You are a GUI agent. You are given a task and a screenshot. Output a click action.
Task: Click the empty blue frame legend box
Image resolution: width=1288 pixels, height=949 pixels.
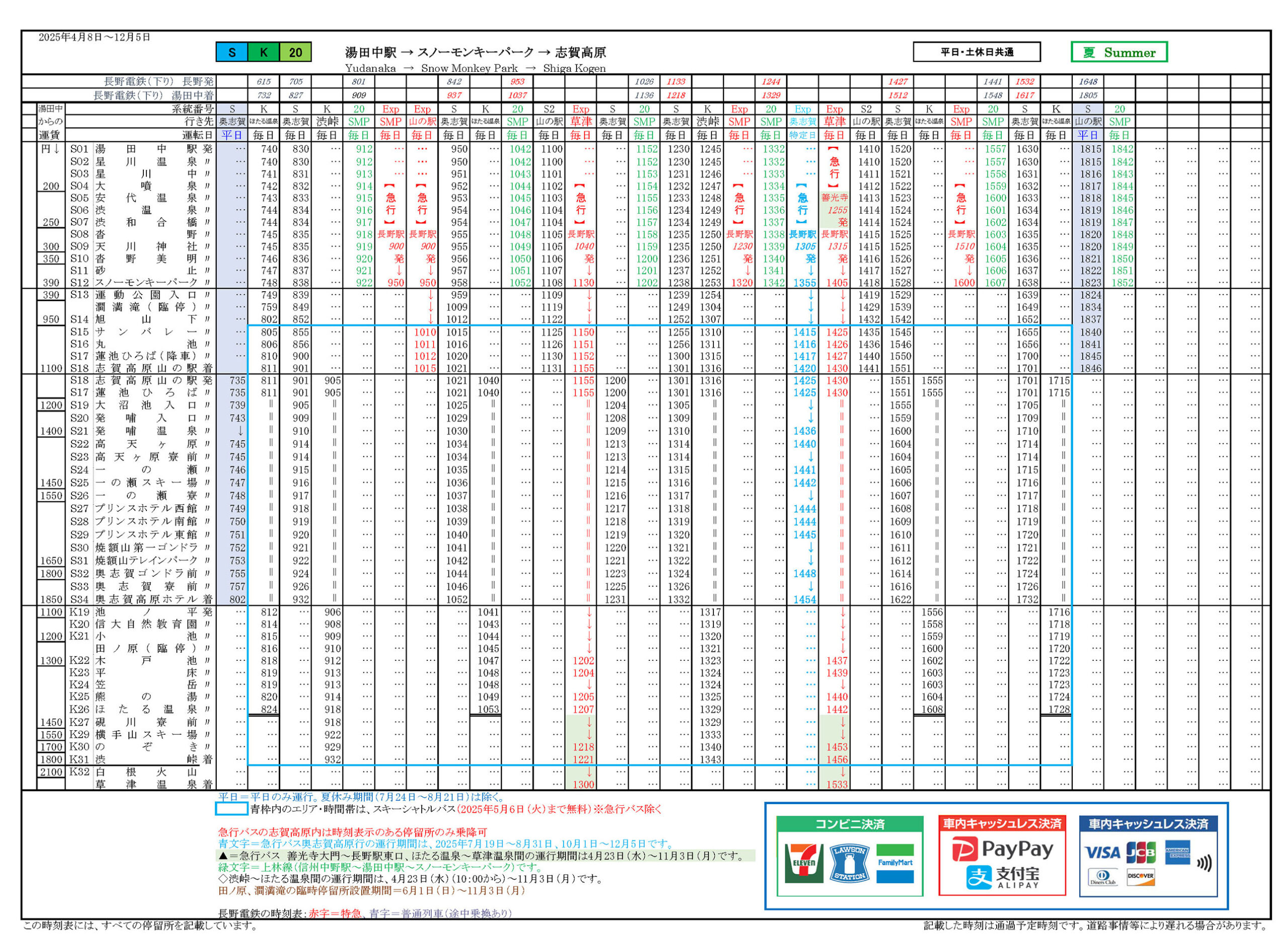point(231,809)
